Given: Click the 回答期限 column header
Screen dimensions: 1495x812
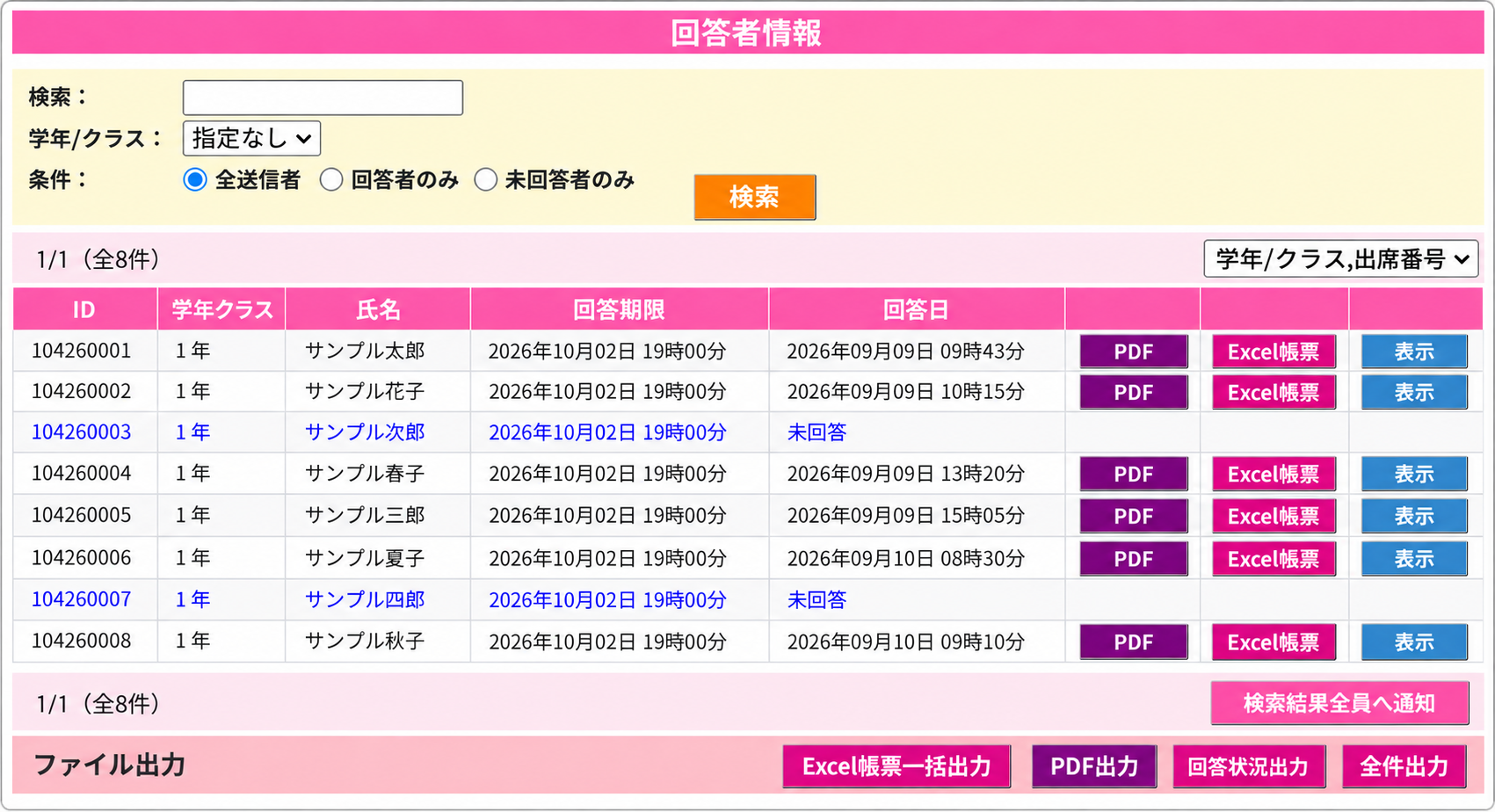Looking at the screenshot, I should coord(619,309).
